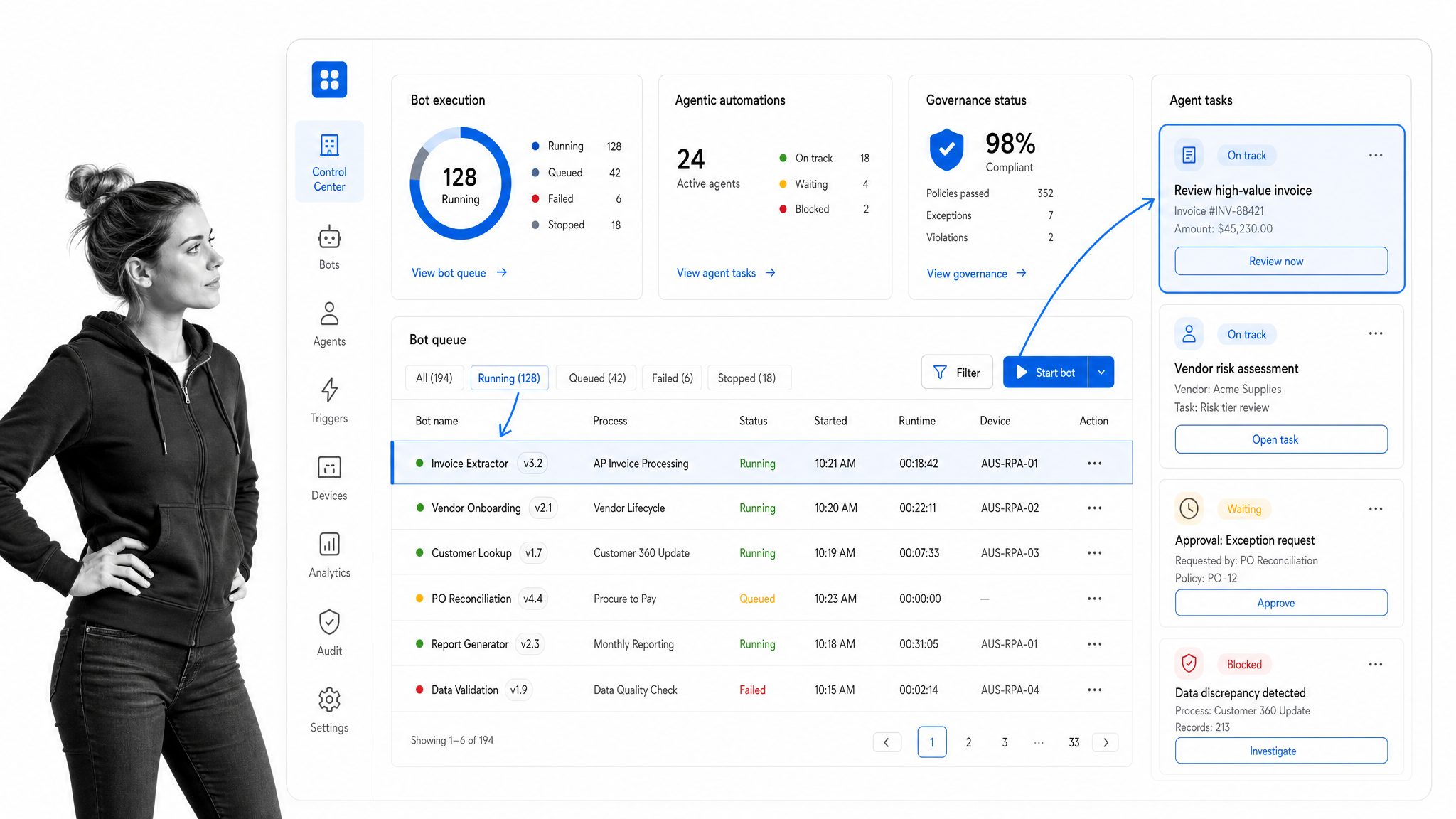Image resolution: width=1456 pixels, height=819 pixels.
Task: Open more options on Approval Exception request card
Action: click(x=1376, y=509)
